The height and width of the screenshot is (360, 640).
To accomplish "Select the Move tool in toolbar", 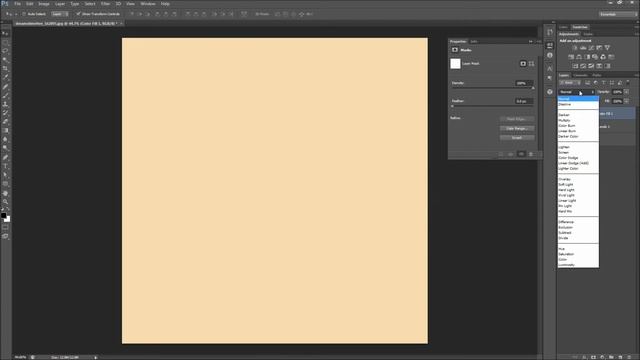I will [x=5, y=33].
